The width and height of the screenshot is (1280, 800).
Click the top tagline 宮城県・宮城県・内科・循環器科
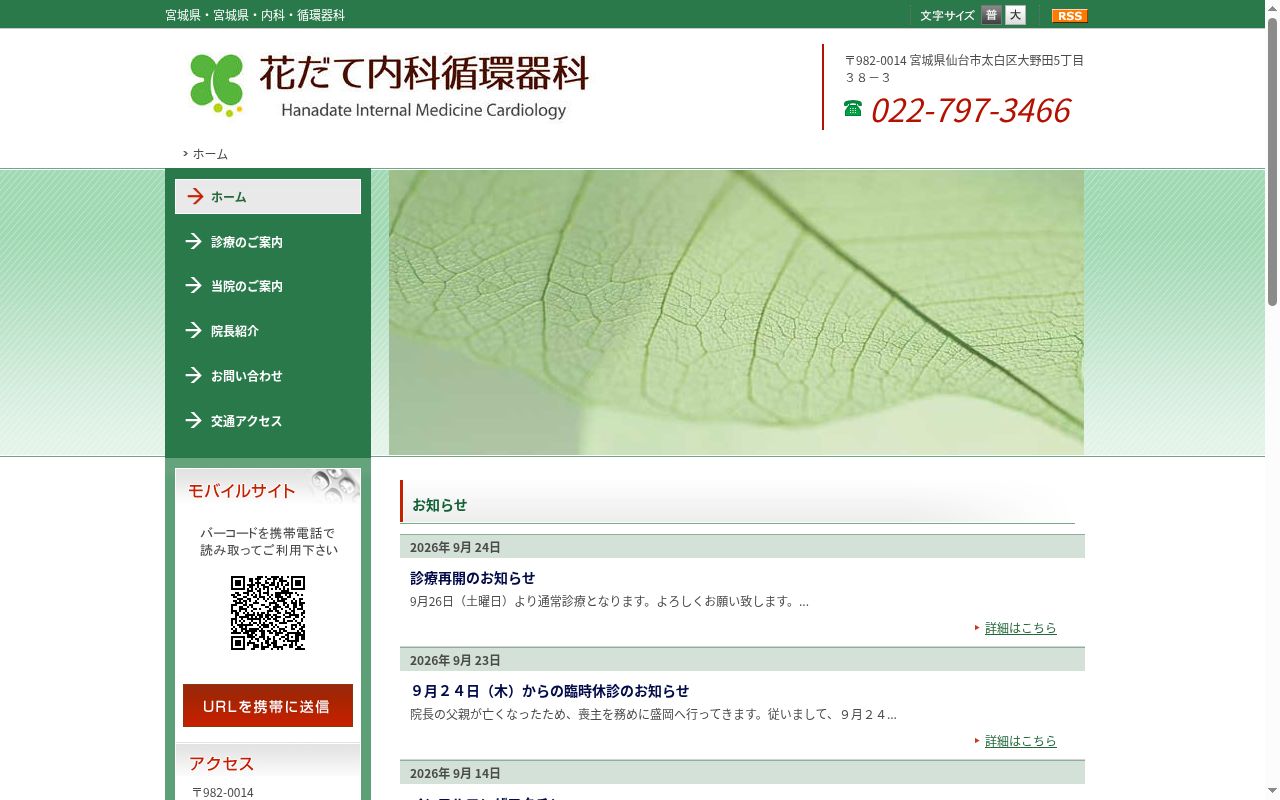coord(255,15)
